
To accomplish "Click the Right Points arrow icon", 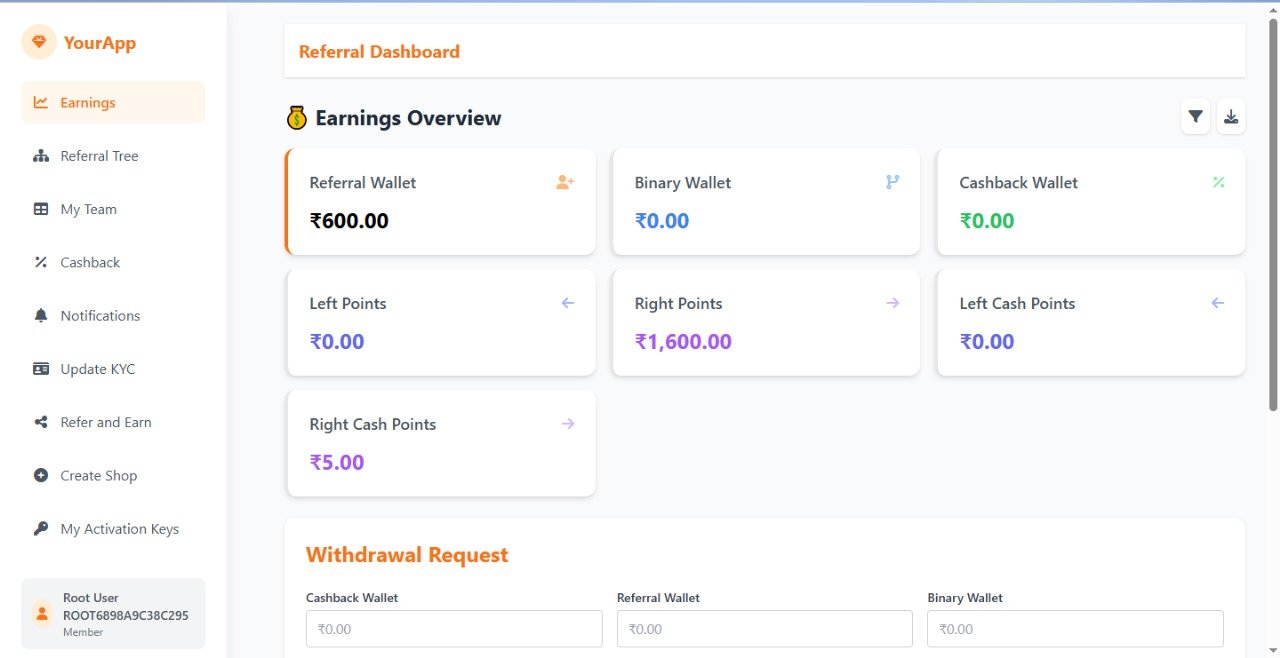I will click(892, 303).
